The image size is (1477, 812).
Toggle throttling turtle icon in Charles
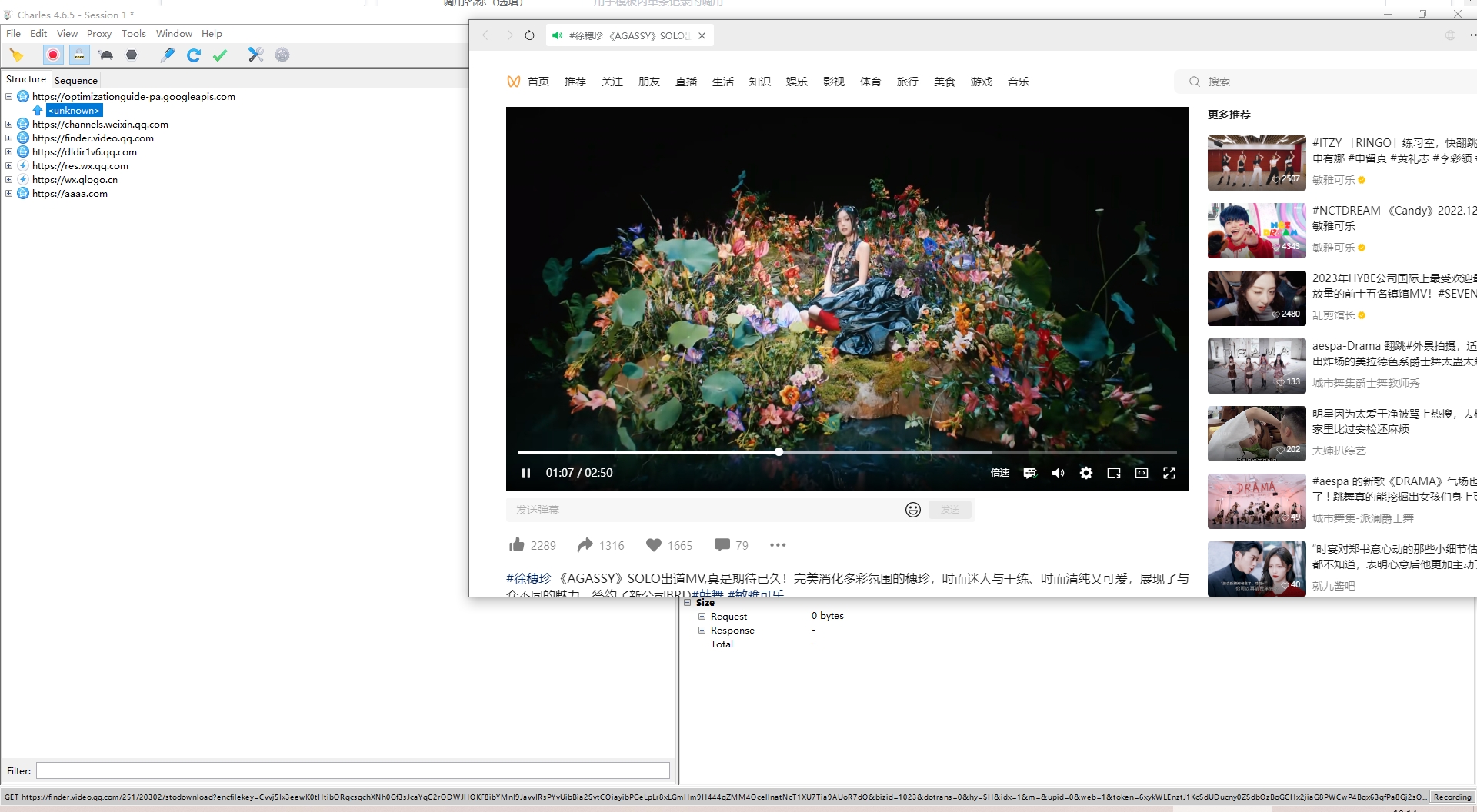click(106, 55)
